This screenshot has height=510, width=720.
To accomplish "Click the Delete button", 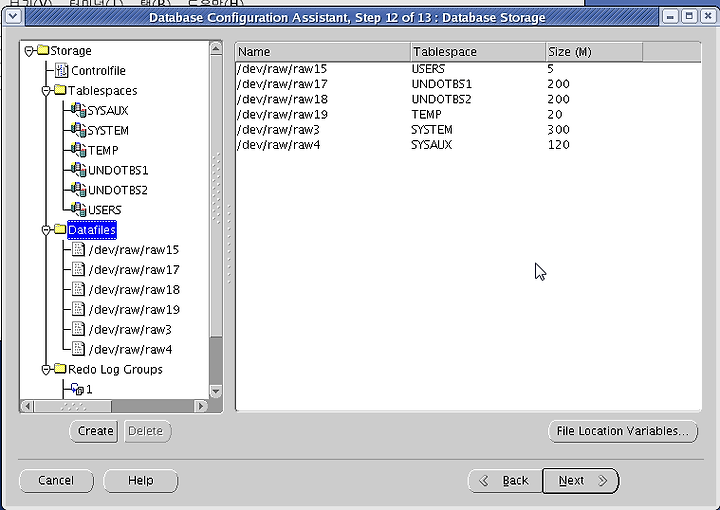I will pyautogui.click(x=147, y=431).
